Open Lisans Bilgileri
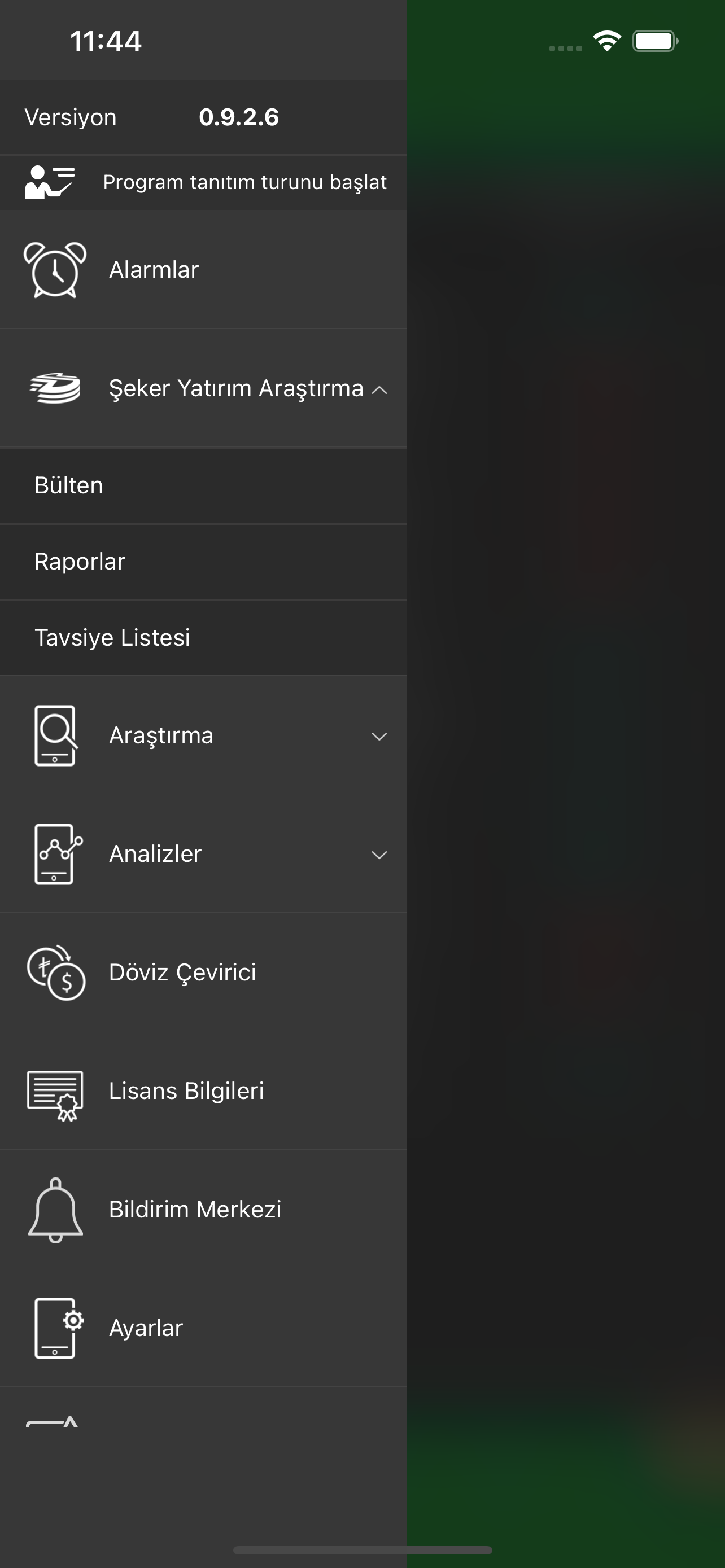This screenshot has width=725, height=1568. point(203,1091)
